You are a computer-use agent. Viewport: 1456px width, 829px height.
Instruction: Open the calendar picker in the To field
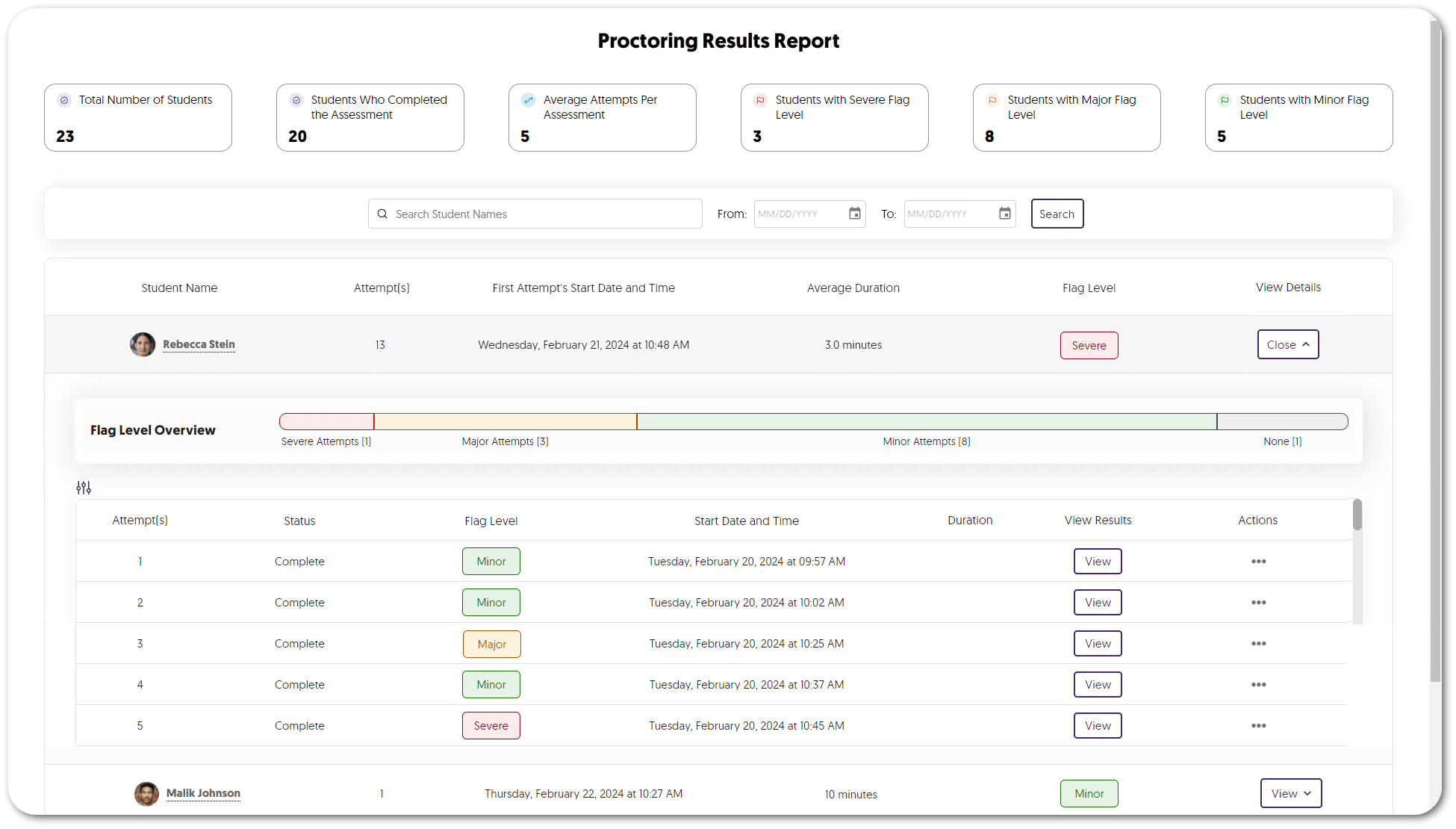(x=1004, y=214)
